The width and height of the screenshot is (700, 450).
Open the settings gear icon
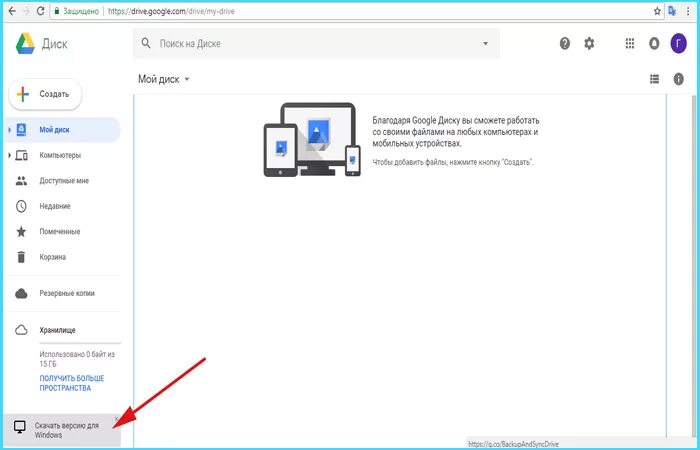589,44
